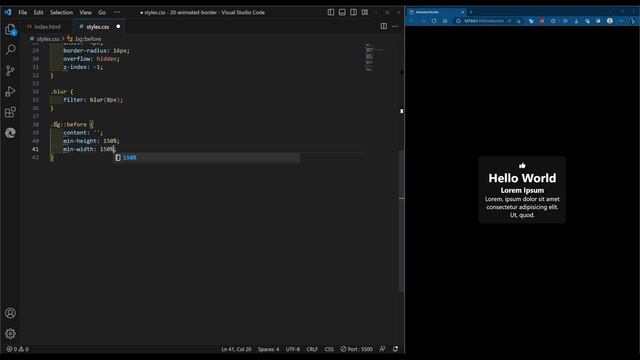Open a new browser tab with plus

pyautogui.click(x=471, y=12)
